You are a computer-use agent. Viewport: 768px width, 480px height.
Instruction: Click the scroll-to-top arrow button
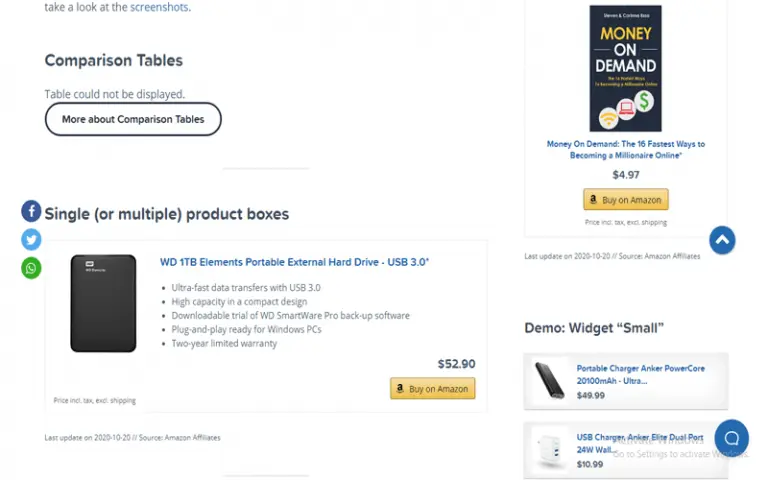[722, 240]
